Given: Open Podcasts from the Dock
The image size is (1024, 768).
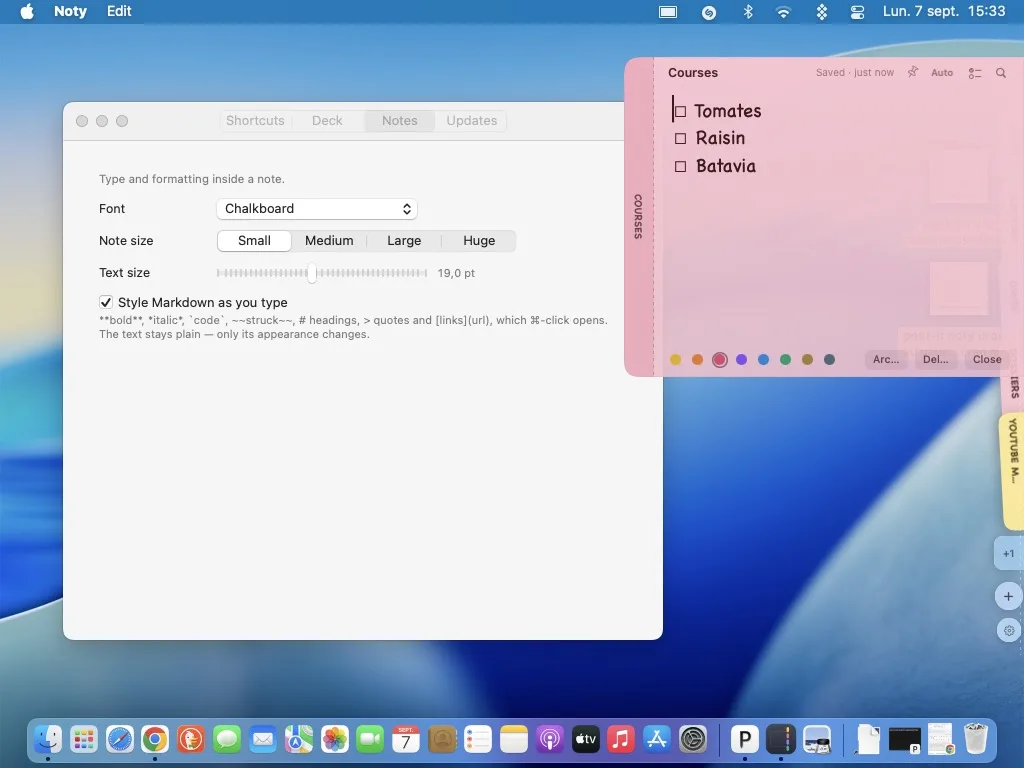Looking at the screenshot, I should click(549, 739).
